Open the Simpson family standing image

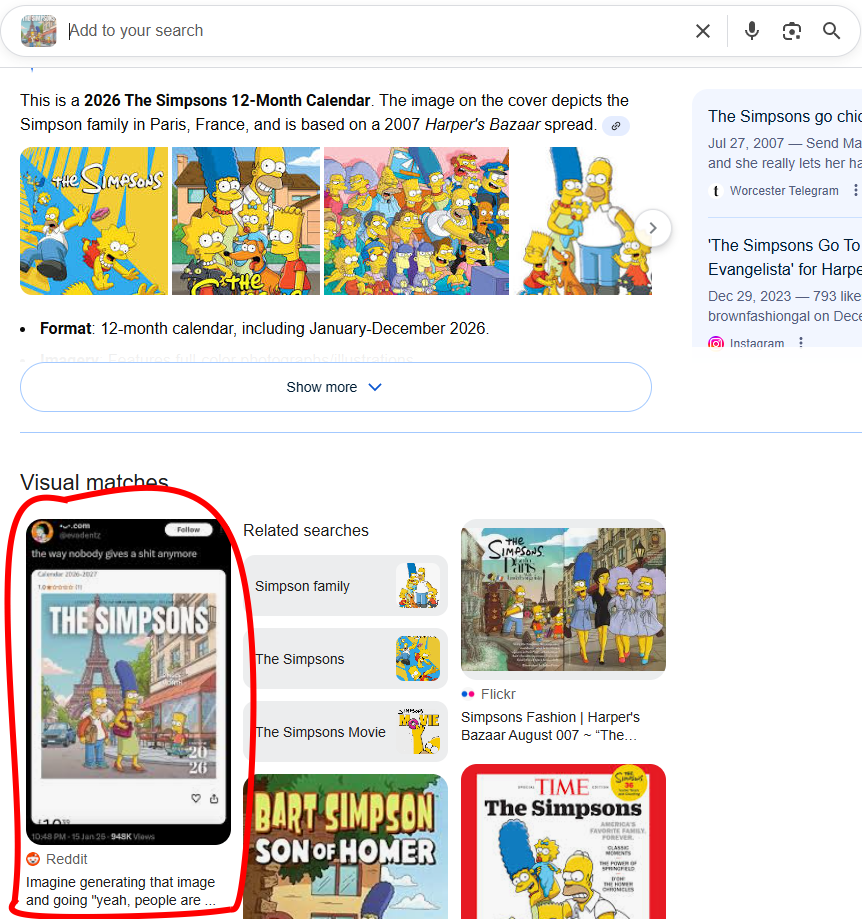pyautogui.click(x=583, y=221)
